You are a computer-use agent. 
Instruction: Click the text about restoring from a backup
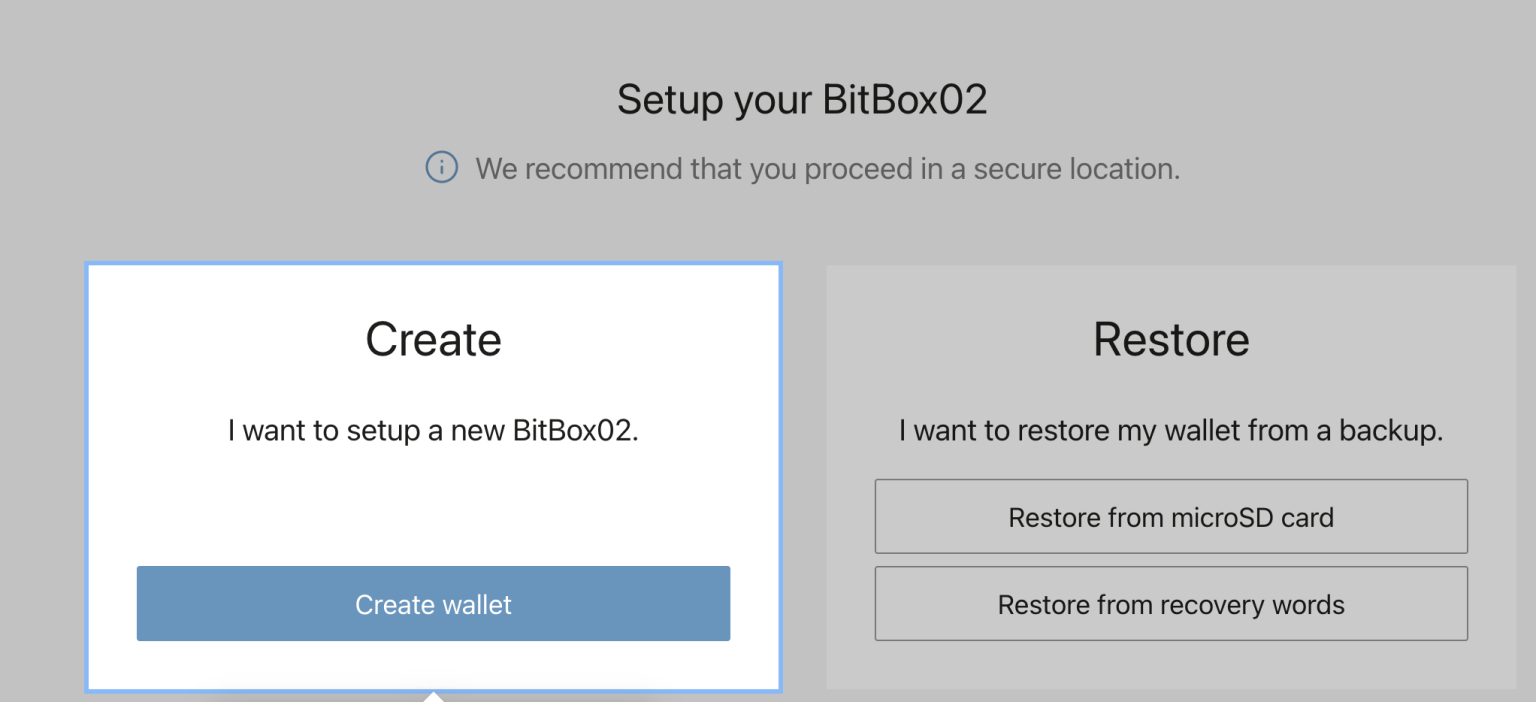coord(1170,430)
